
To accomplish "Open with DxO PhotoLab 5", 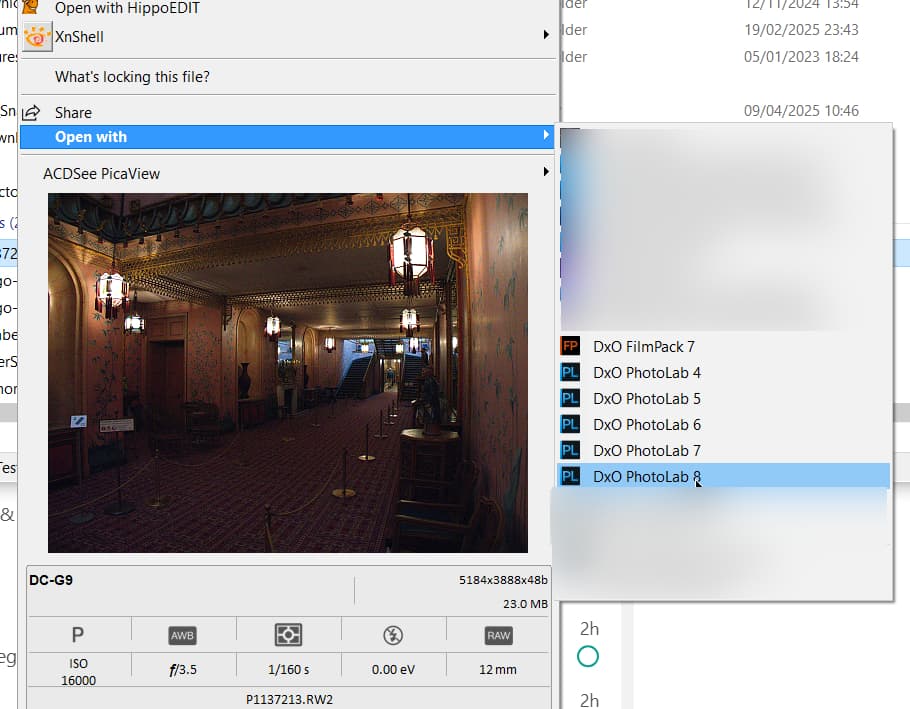I will point(723,399).
